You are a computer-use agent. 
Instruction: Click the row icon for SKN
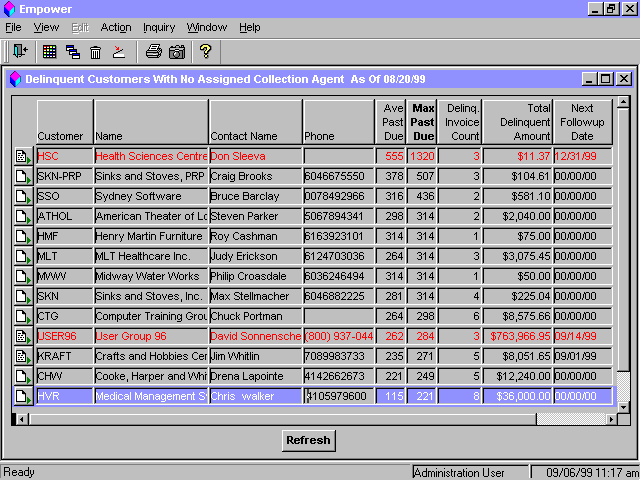(23, 296)
